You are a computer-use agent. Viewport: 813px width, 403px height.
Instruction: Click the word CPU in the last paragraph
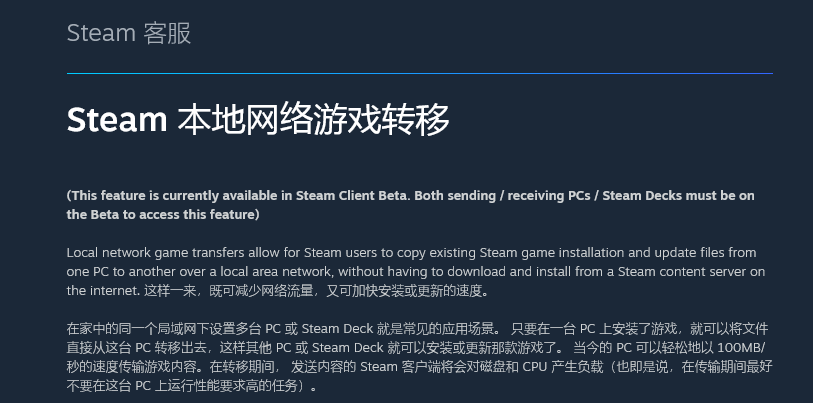coord(535,367)
